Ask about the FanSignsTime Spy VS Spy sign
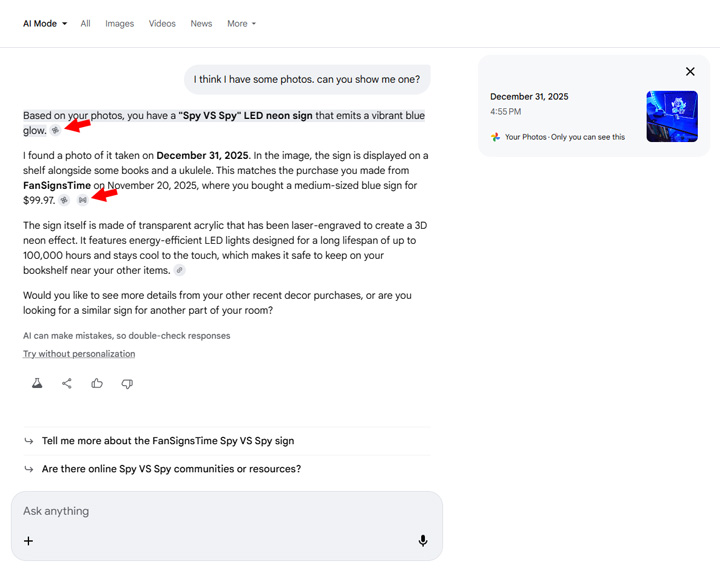The width and height of the screenshot is (720, 575). click(168, 441)
